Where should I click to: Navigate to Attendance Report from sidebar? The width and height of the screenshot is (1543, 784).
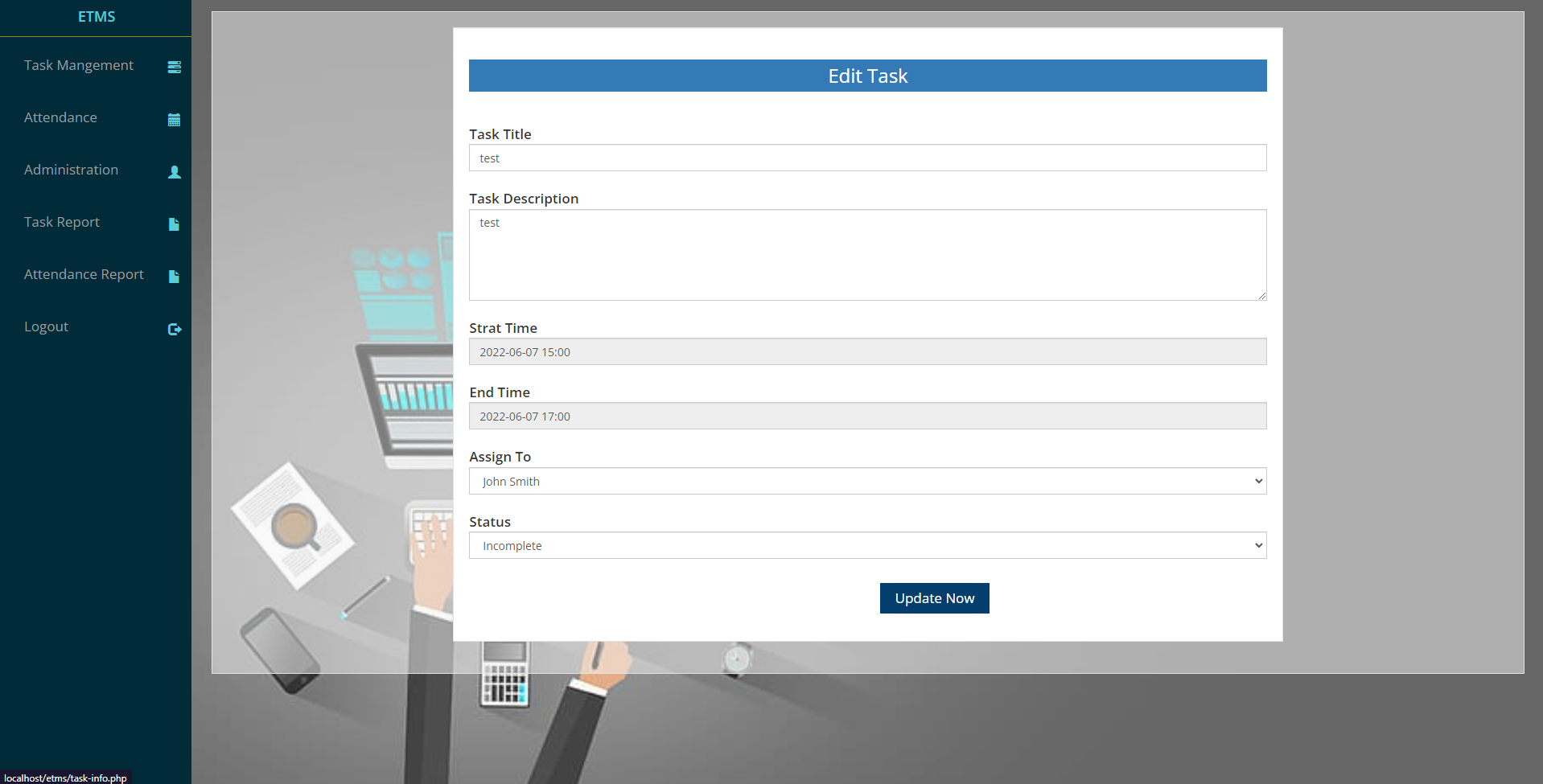84,274
